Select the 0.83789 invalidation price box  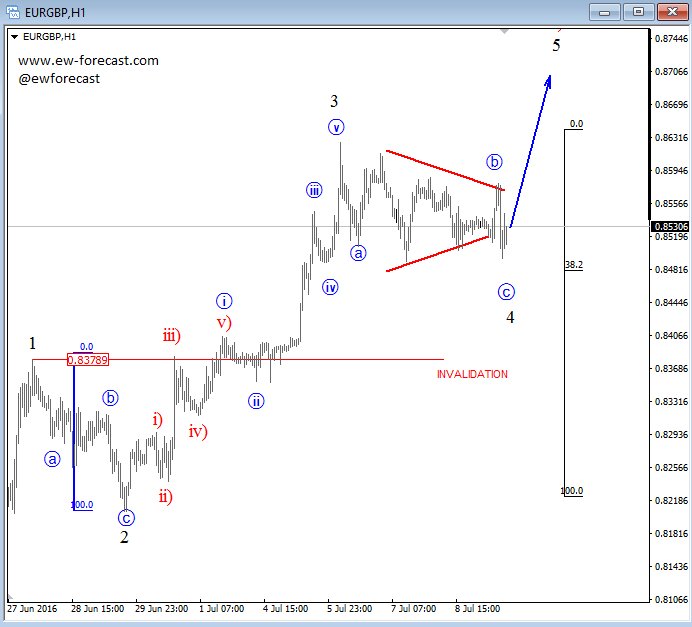tap(88, 360)
